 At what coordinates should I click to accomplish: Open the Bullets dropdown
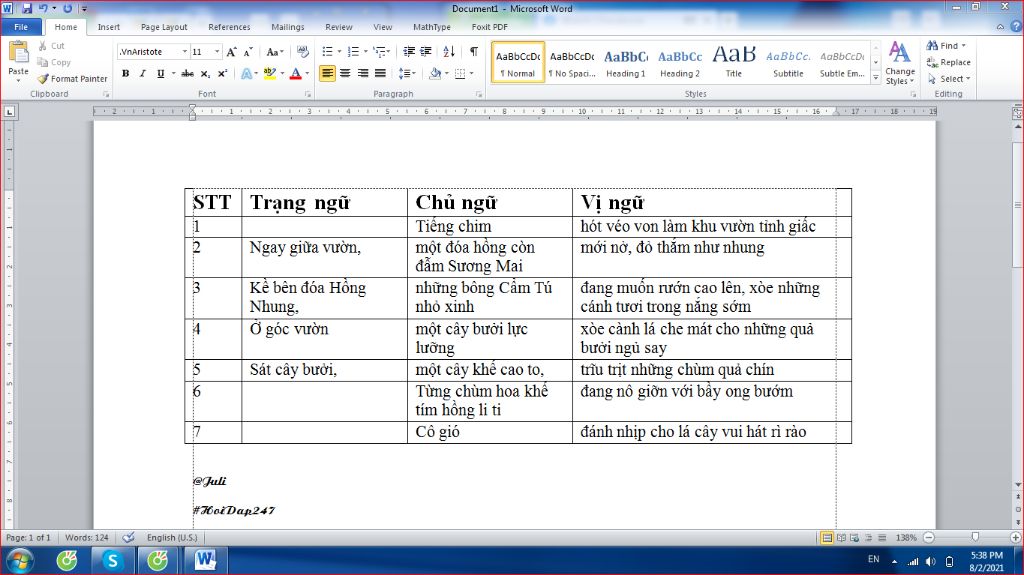tap(340, 52)
